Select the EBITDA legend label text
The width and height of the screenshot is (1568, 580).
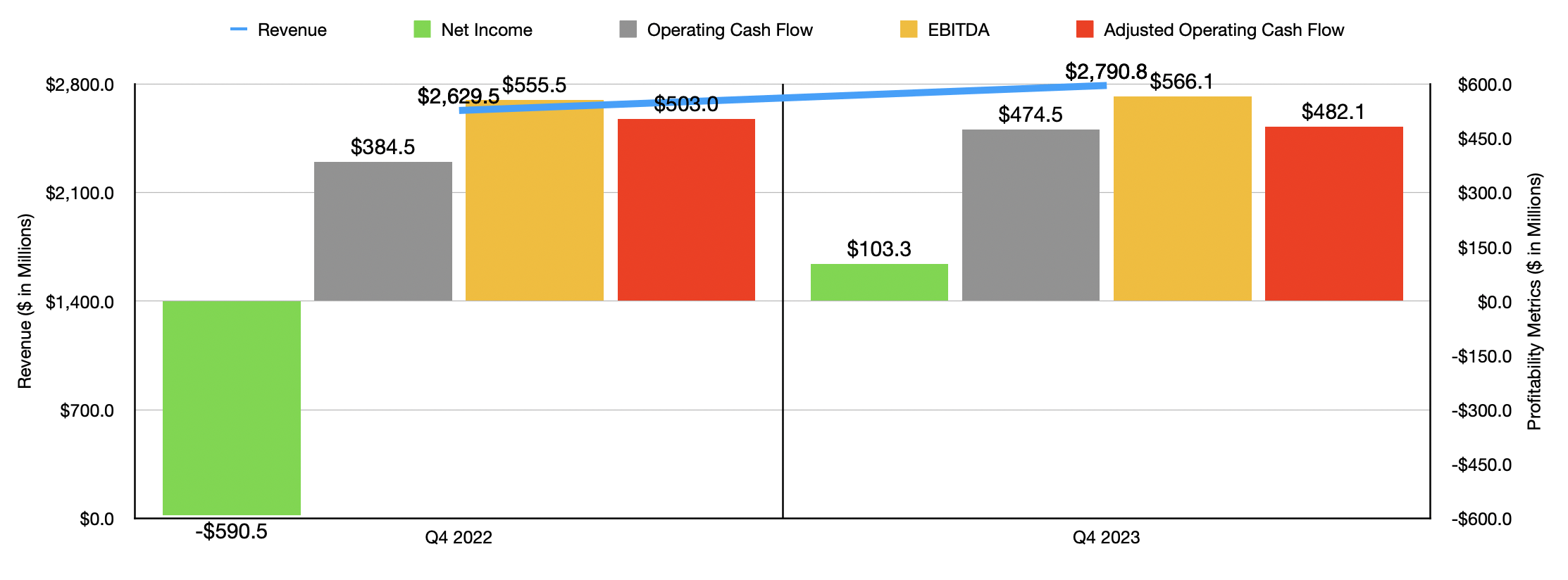click(958, 30)
